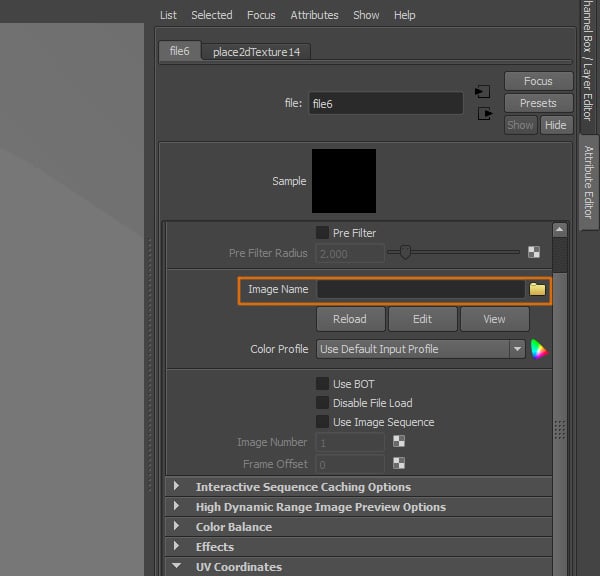Click the checker map icon beside Image Number
This screenshot has height=576, width=600.
399,442
